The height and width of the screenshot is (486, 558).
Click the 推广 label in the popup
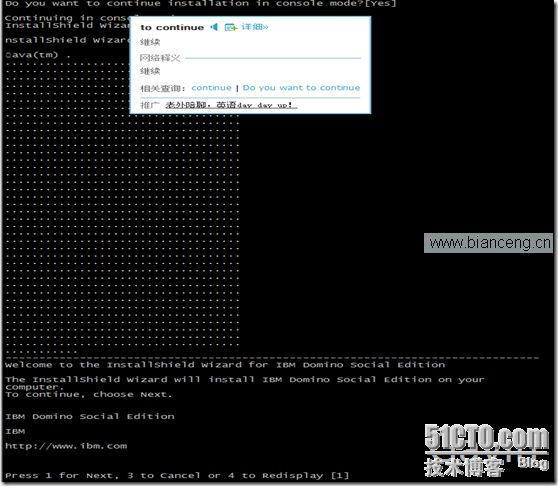(x=150, y=105)
